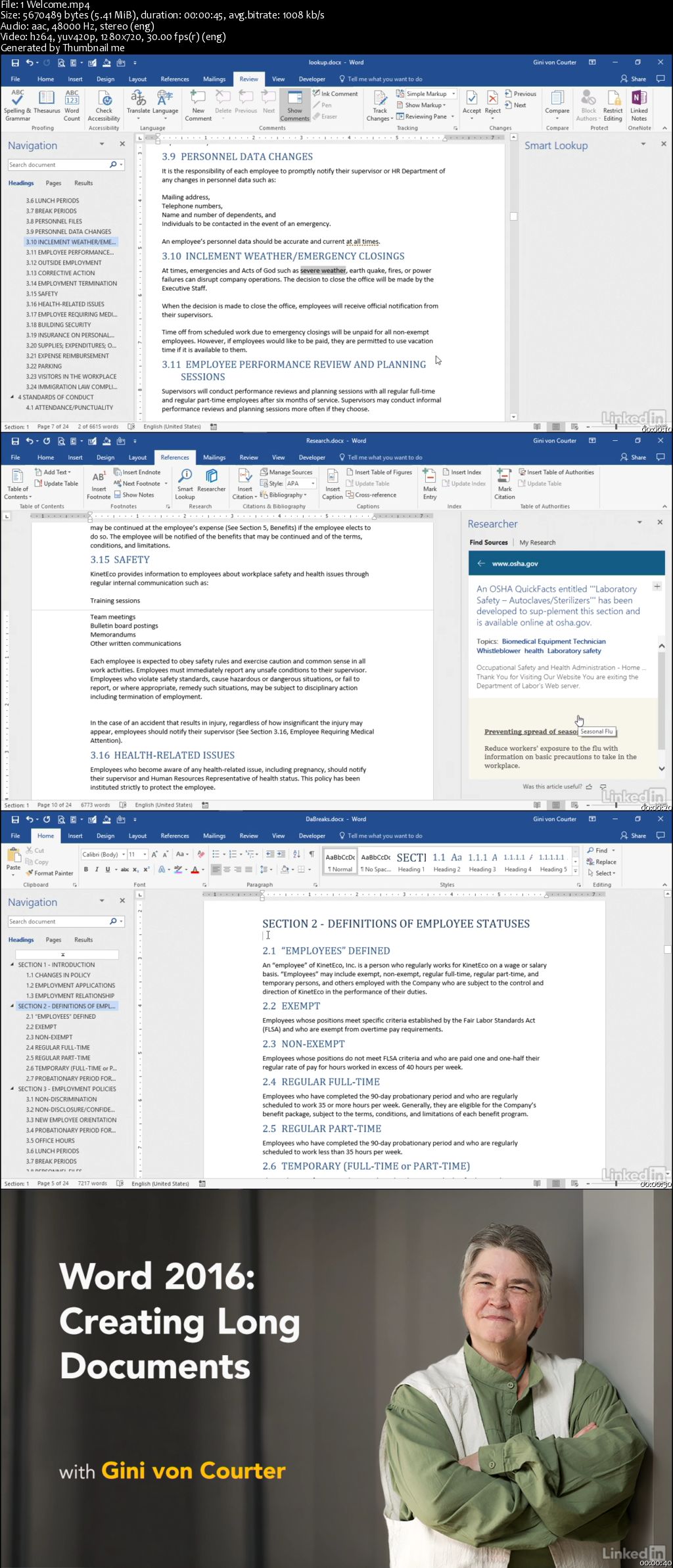Click Word Count in lookup.docx Review ribbon
Screen dimensions: 673x1568
coord(72,106)
